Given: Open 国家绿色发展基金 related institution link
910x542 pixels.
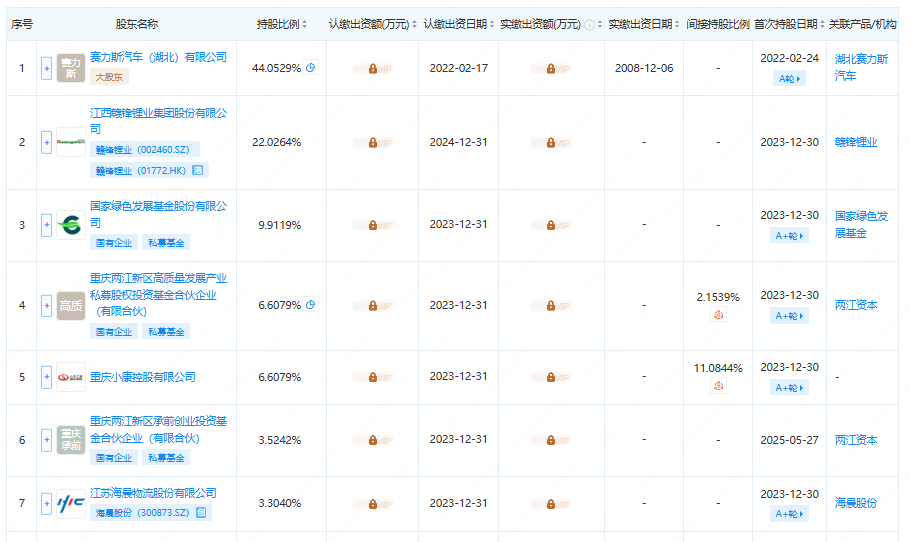Looking at the screenshot, I should point(861,225).
